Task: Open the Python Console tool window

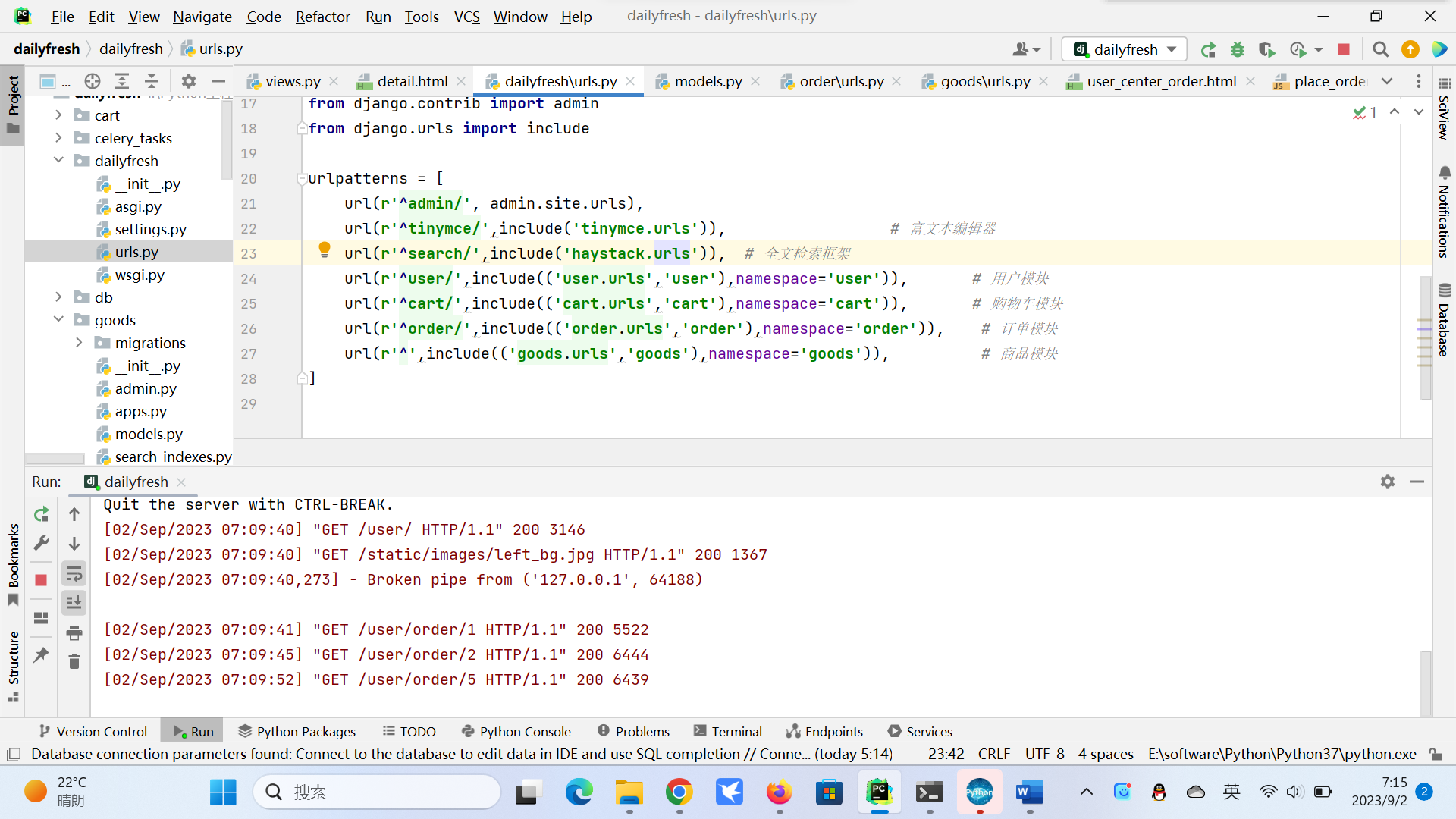Action: click(516, 732)
